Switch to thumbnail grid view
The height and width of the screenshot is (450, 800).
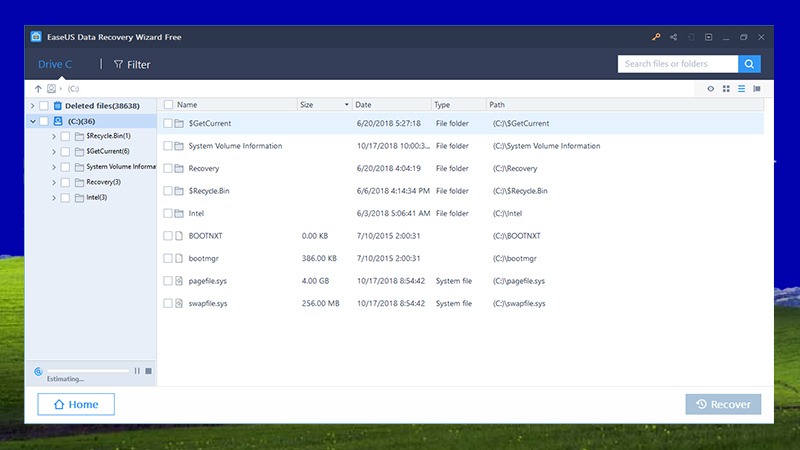tap(726, 89)
